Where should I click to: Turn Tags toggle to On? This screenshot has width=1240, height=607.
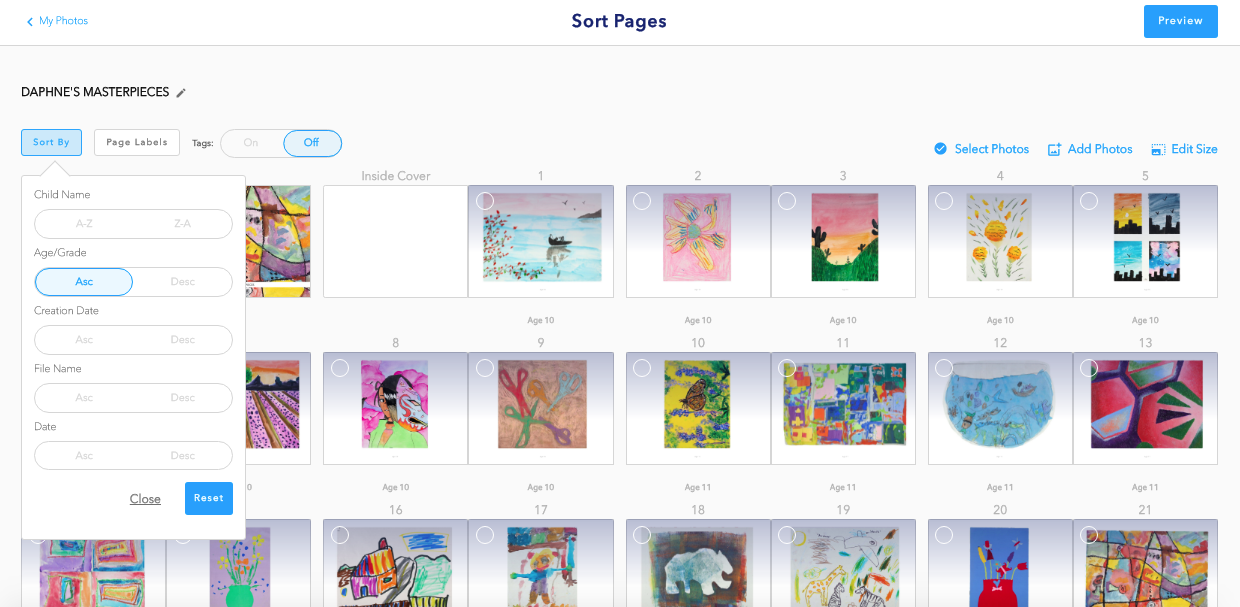pyautogui.click(x=251, y=143)
